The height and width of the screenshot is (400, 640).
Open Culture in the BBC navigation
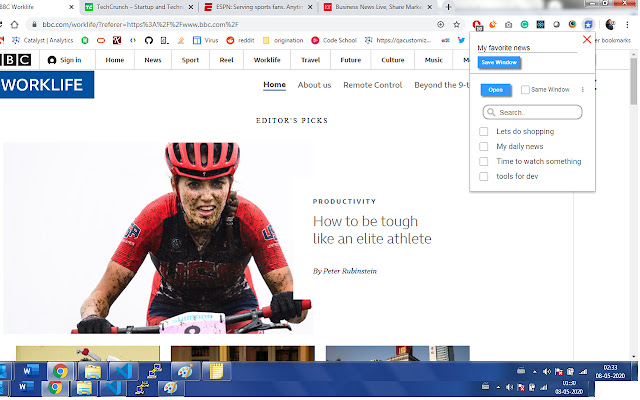click(393, 60)
